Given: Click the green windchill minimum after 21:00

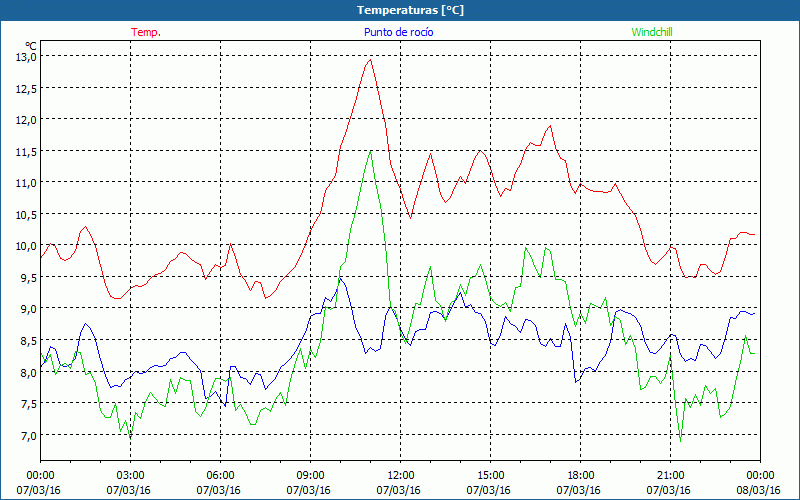Looking at the screenshot, I should pos(680,441).
